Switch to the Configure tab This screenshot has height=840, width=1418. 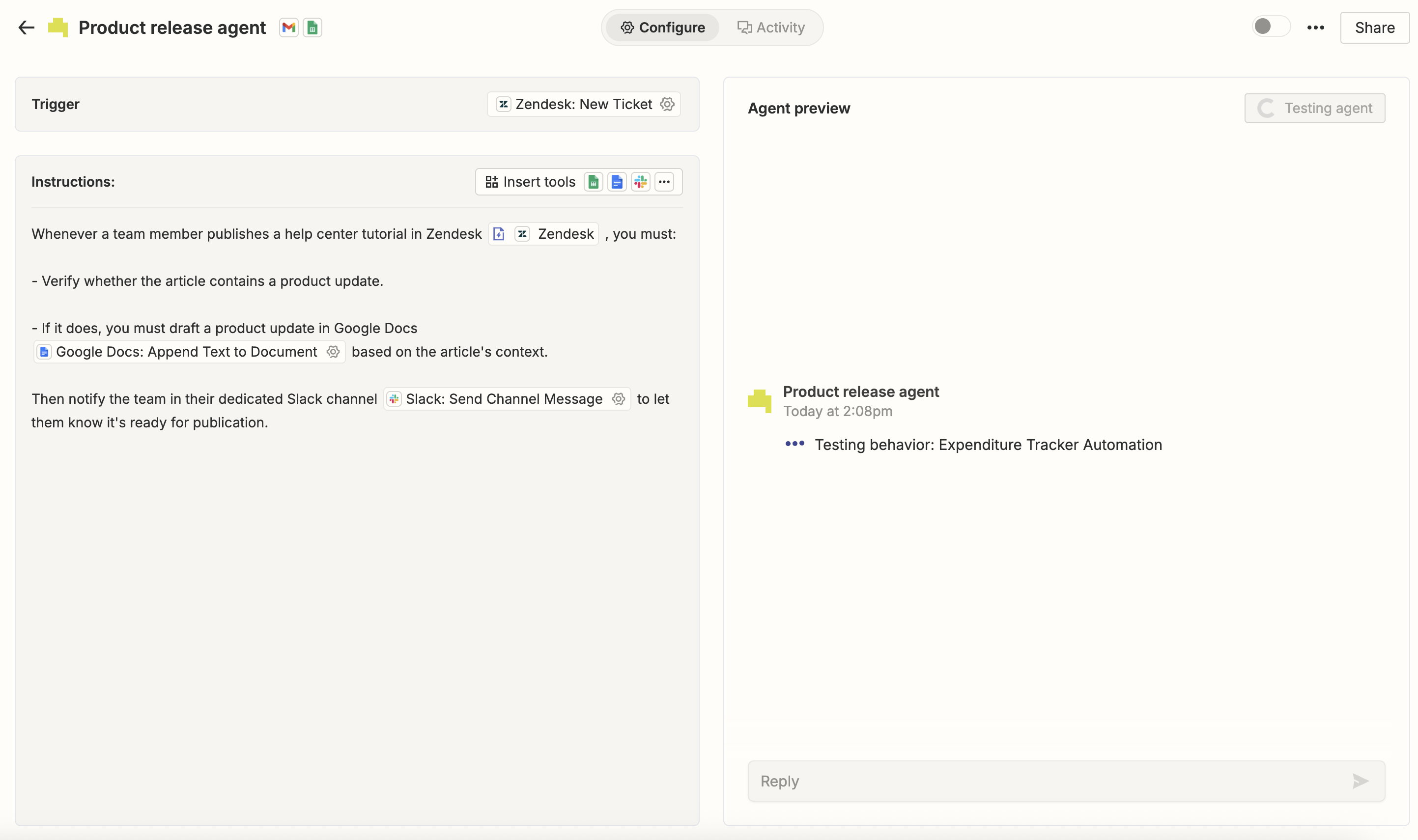[x=663, y=27]
